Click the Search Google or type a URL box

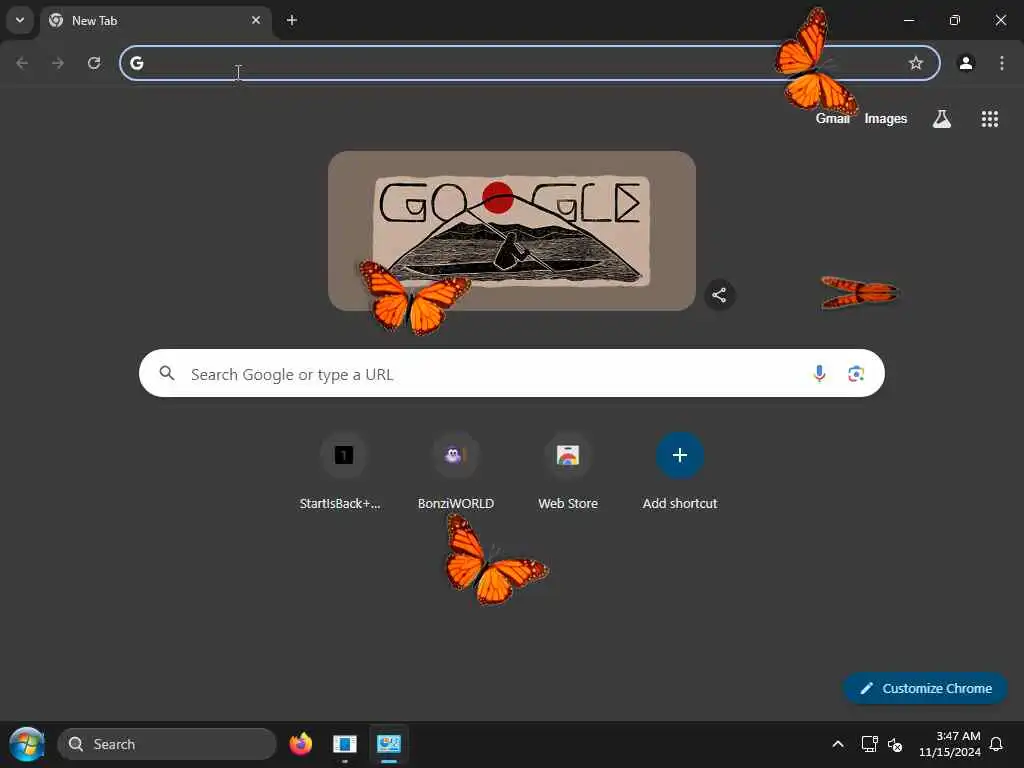511,374
